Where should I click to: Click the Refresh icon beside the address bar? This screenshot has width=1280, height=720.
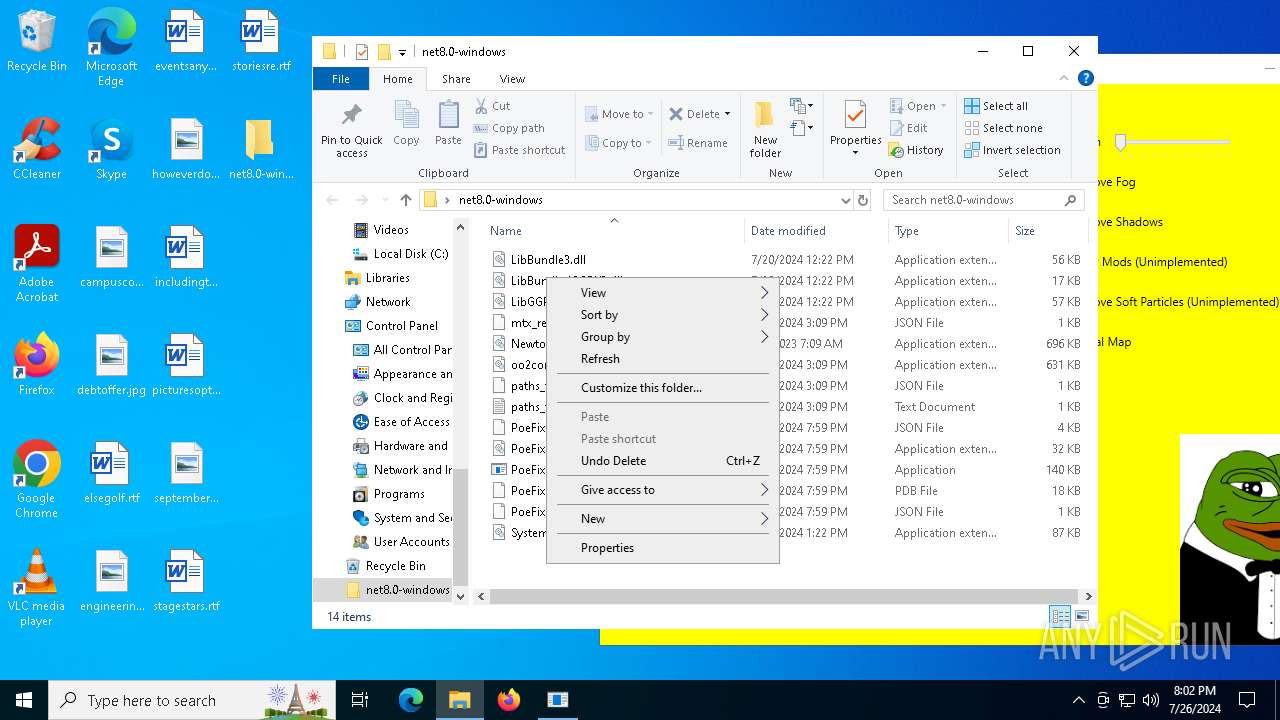tap(863, 200)
